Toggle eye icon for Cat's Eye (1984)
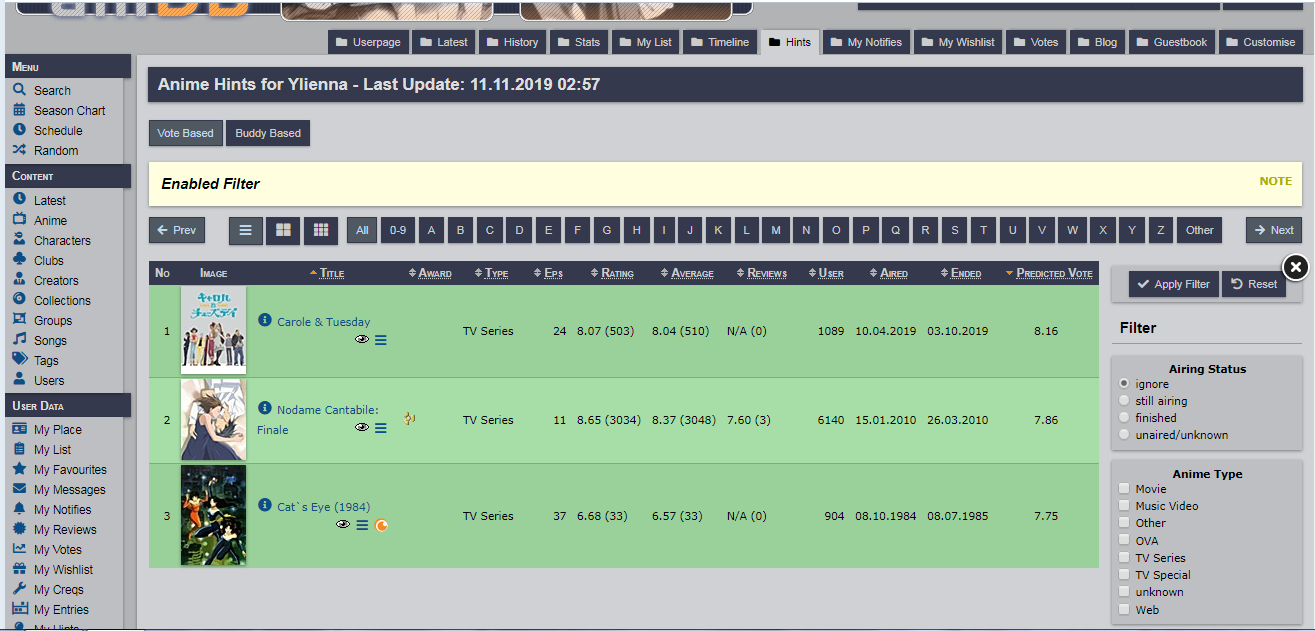 343,525
